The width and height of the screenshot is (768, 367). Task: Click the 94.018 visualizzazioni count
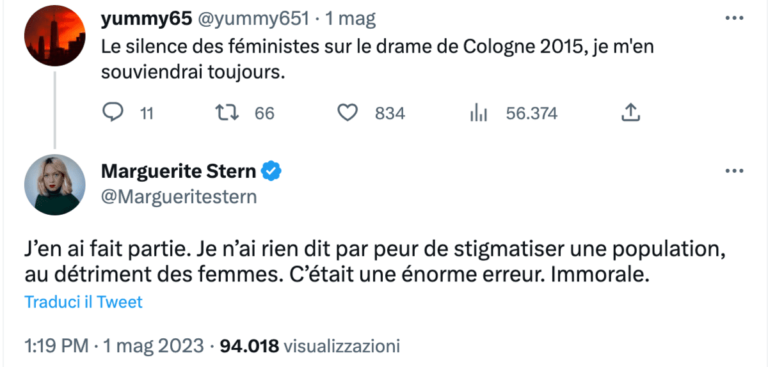coord(310,346)
